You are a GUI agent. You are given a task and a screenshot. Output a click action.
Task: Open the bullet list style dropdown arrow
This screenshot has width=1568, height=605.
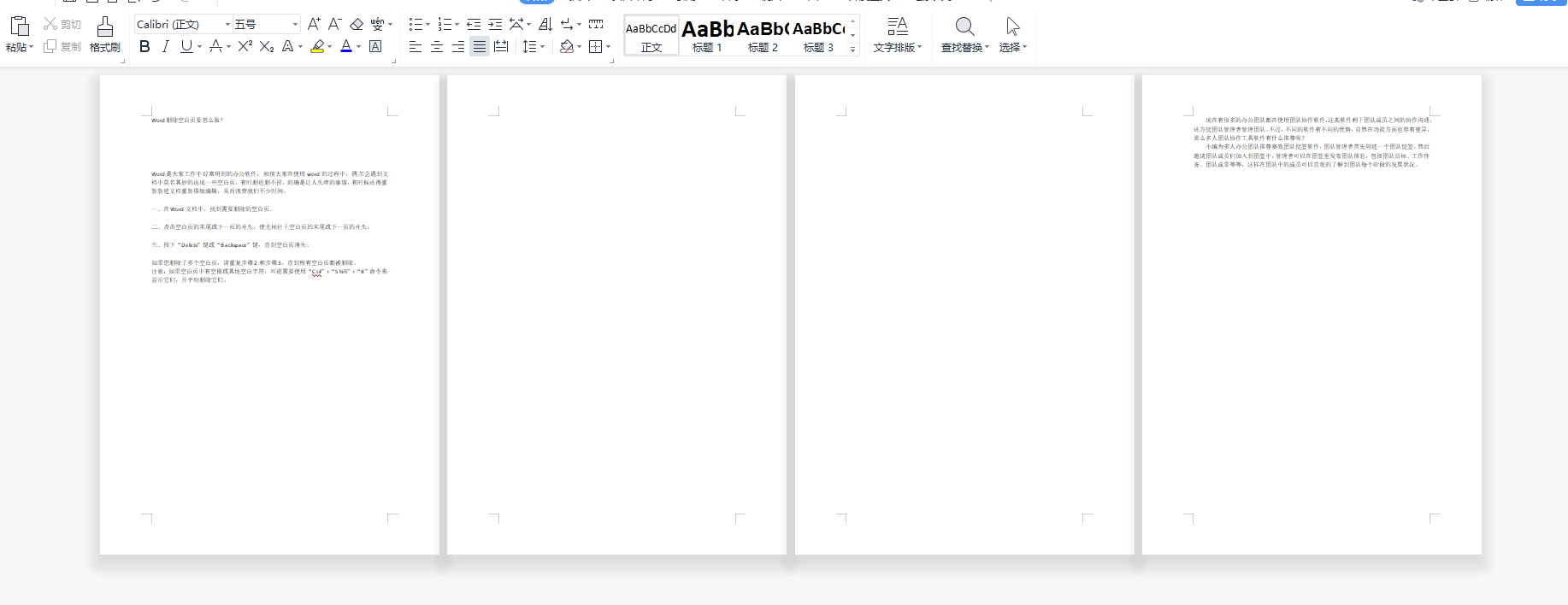click(428, 25)
